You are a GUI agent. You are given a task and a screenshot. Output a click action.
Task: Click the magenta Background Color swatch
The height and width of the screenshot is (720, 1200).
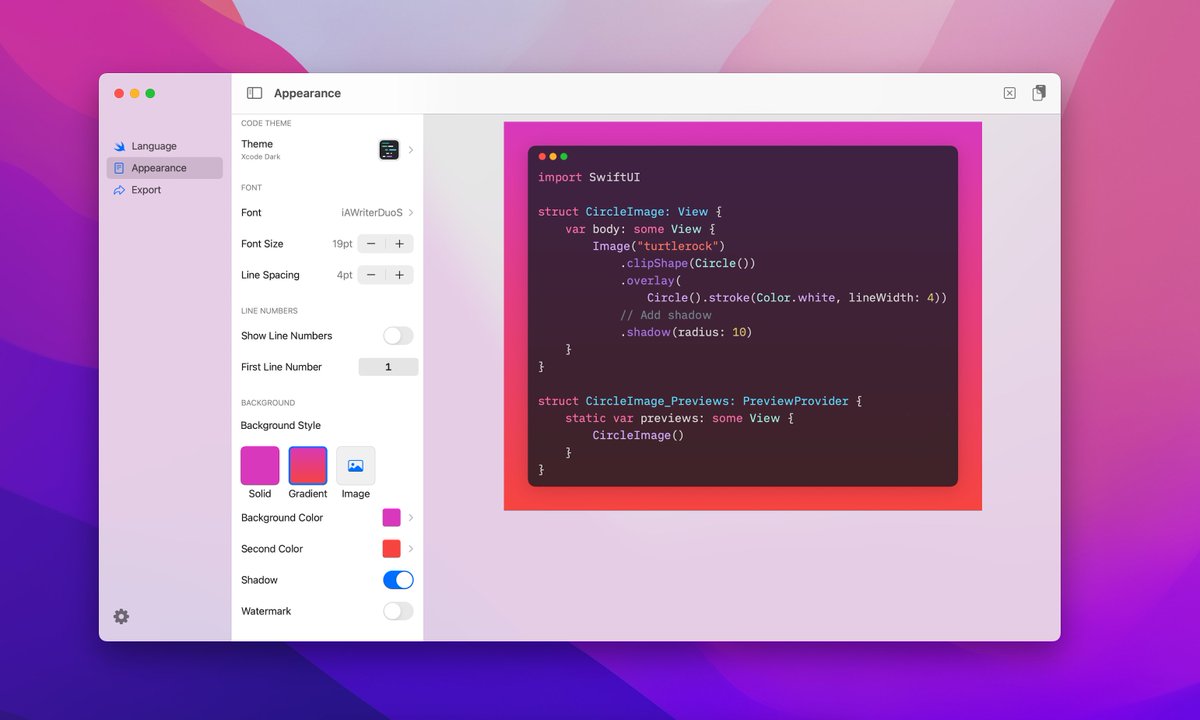[x=392, y=518]
